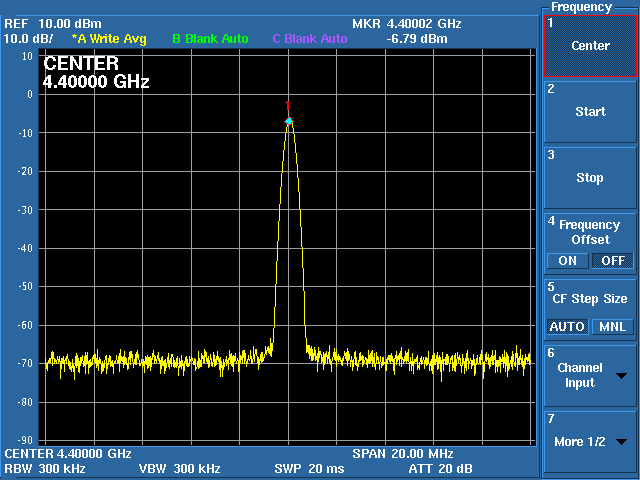The height and width of the screenshot is (480, 640).
Task: Click the bottom CENTER 4.40000 GHz readout
Action: coord(68,453)
